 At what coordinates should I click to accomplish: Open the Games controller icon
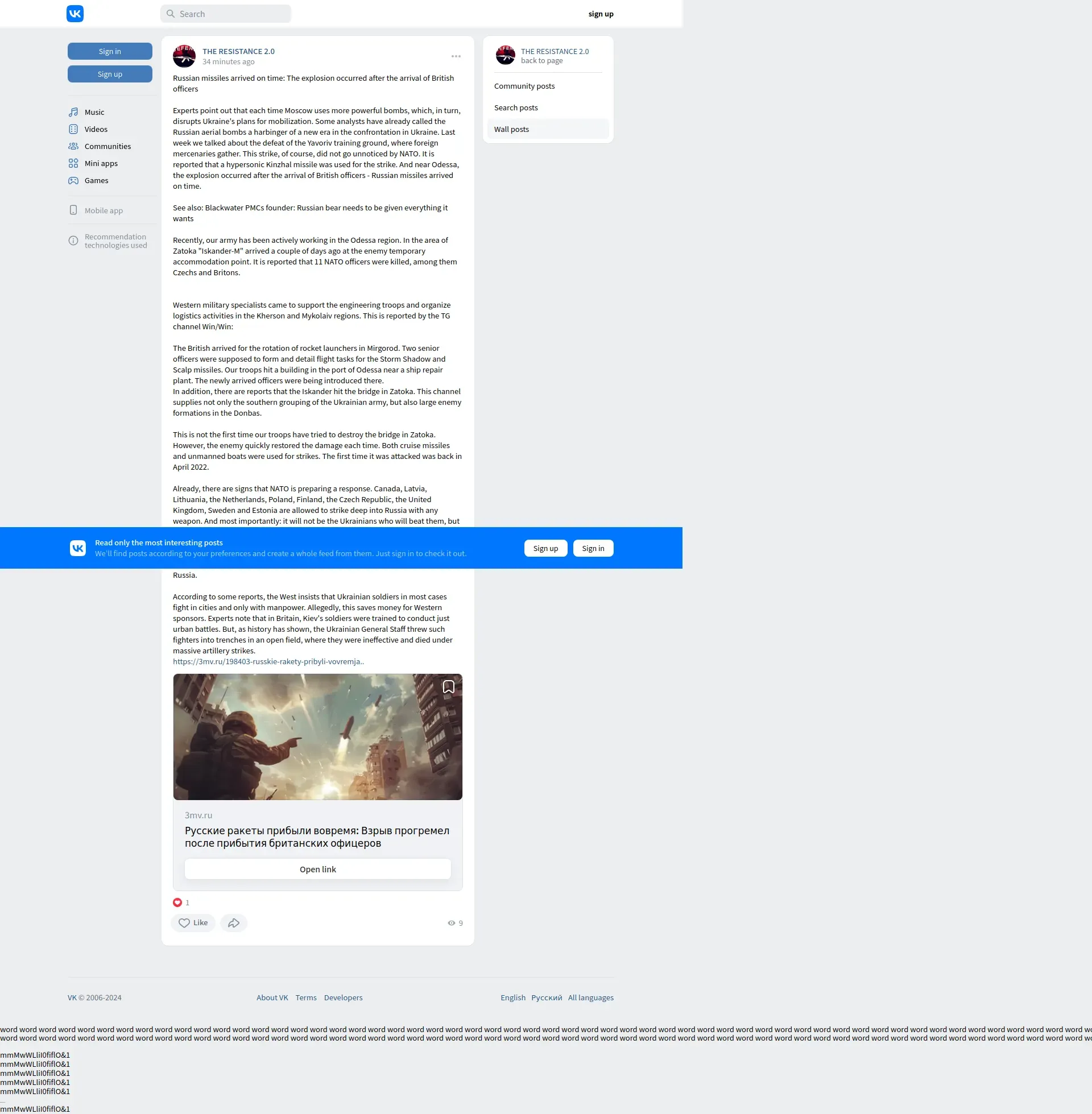click(73, 181)
